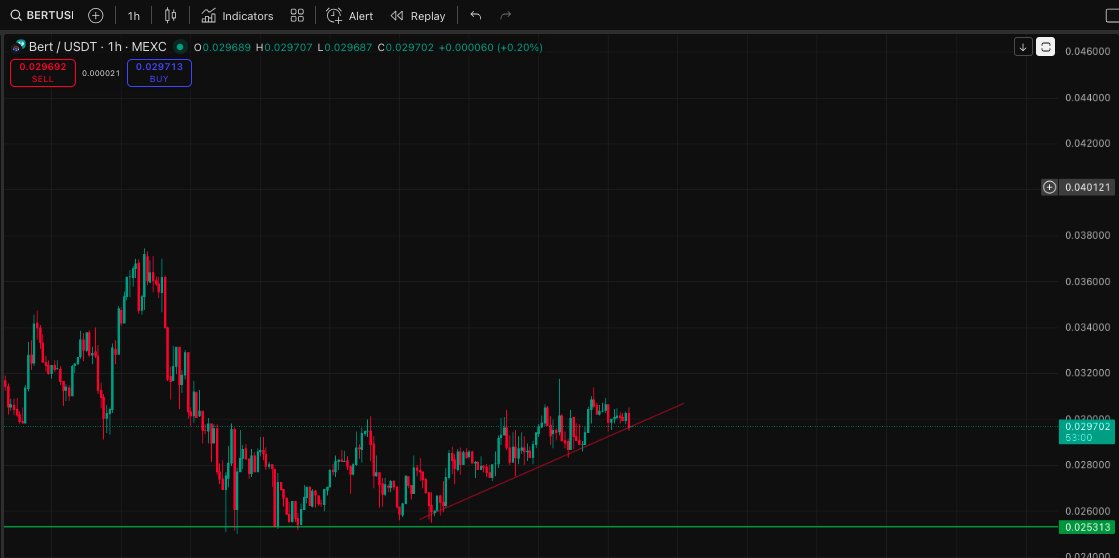Screen dimensions: 1119x558
Task: Click the 0.042000 price scale value
Action: [x=1088, y=143]
